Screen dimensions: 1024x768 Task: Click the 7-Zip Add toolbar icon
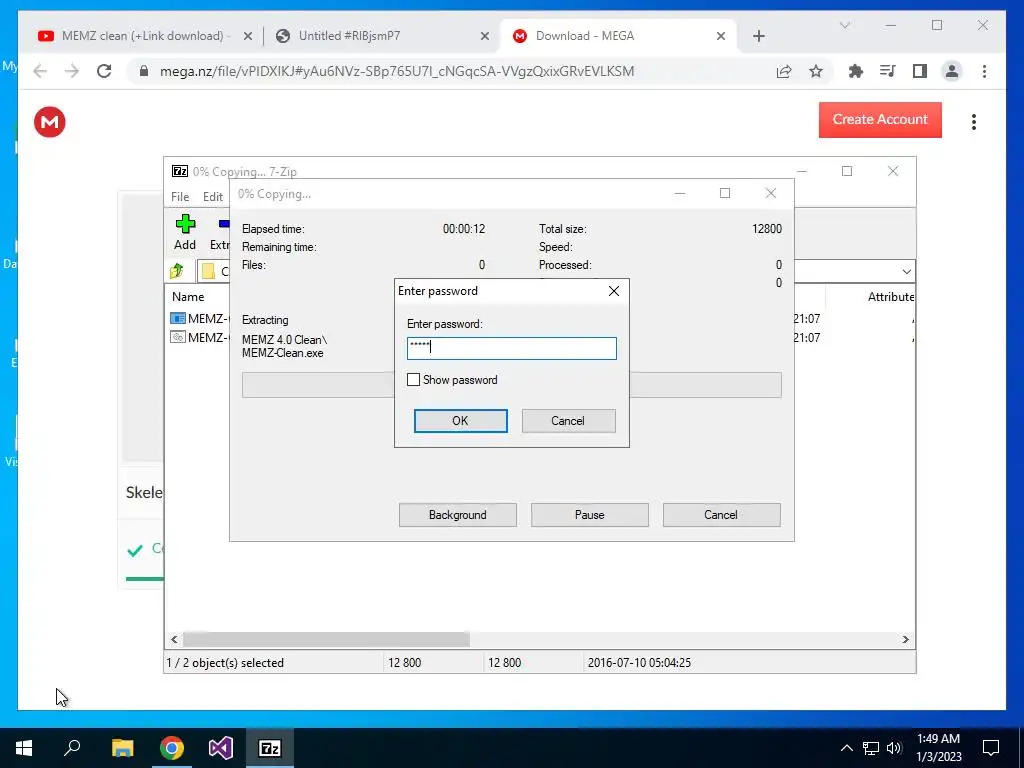tap(185, 232)
